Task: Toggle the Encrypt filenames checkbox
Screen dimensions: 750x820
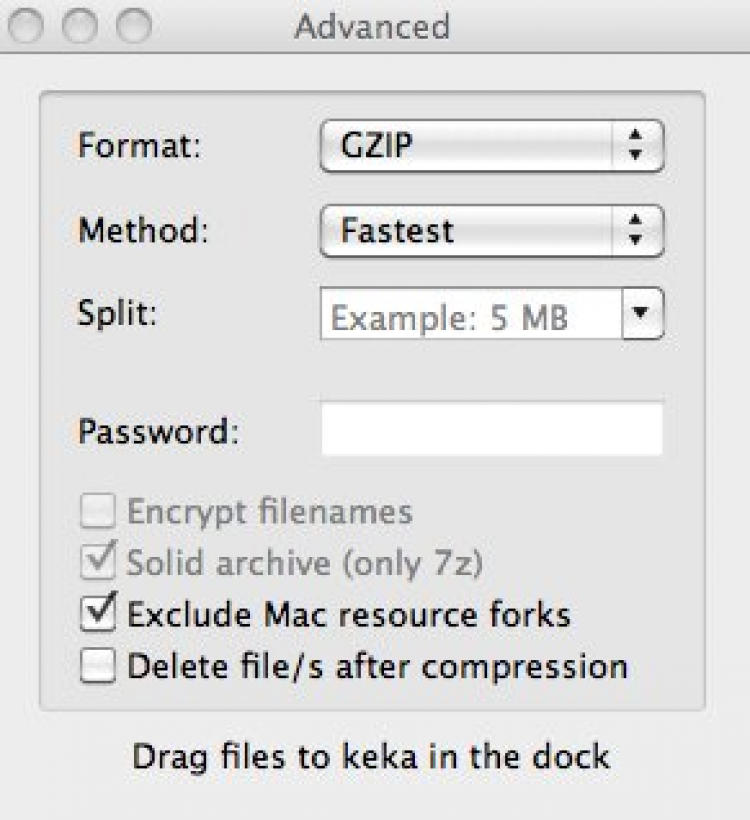Action: (98, 512)
